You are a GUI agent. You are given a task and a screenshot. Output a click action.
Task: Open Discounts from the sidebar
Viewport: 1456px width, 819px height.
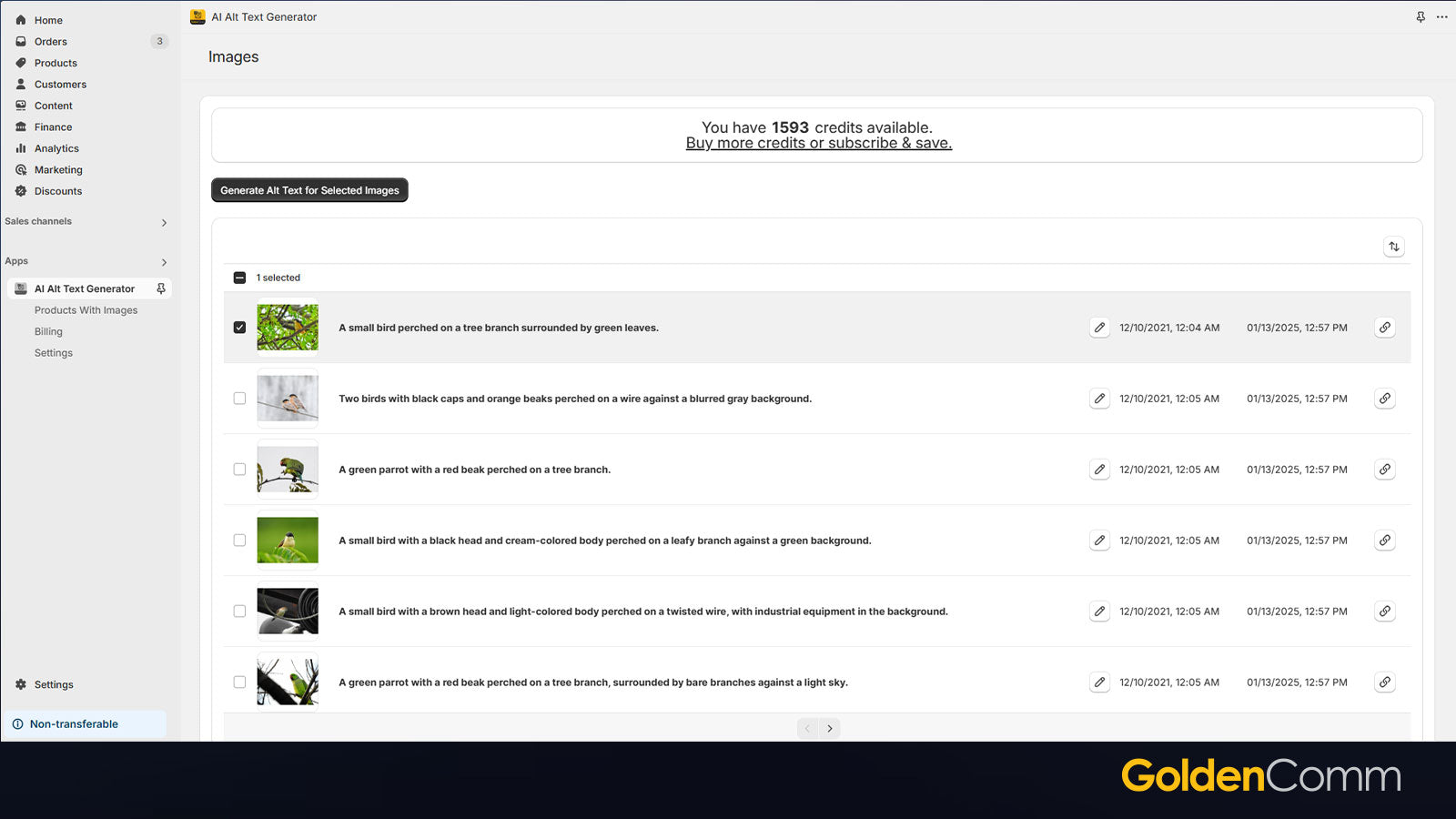point(58,191)
